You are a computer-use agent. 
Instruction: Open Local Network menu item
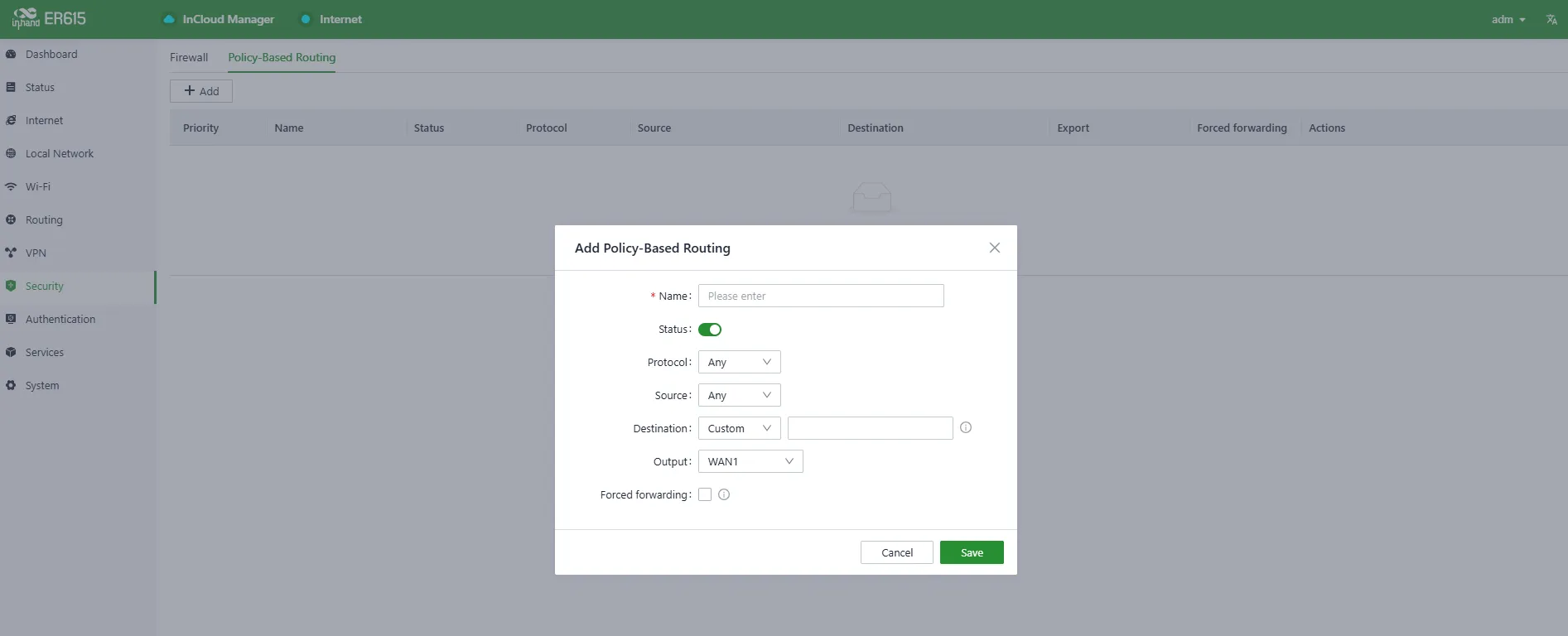click(78, 153)
